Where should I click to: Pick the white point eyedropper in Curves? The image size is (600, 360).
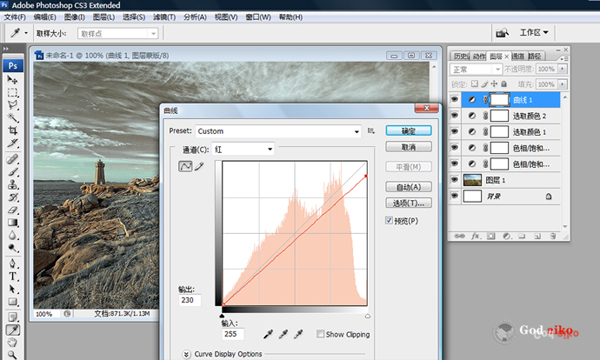point(298,334)
